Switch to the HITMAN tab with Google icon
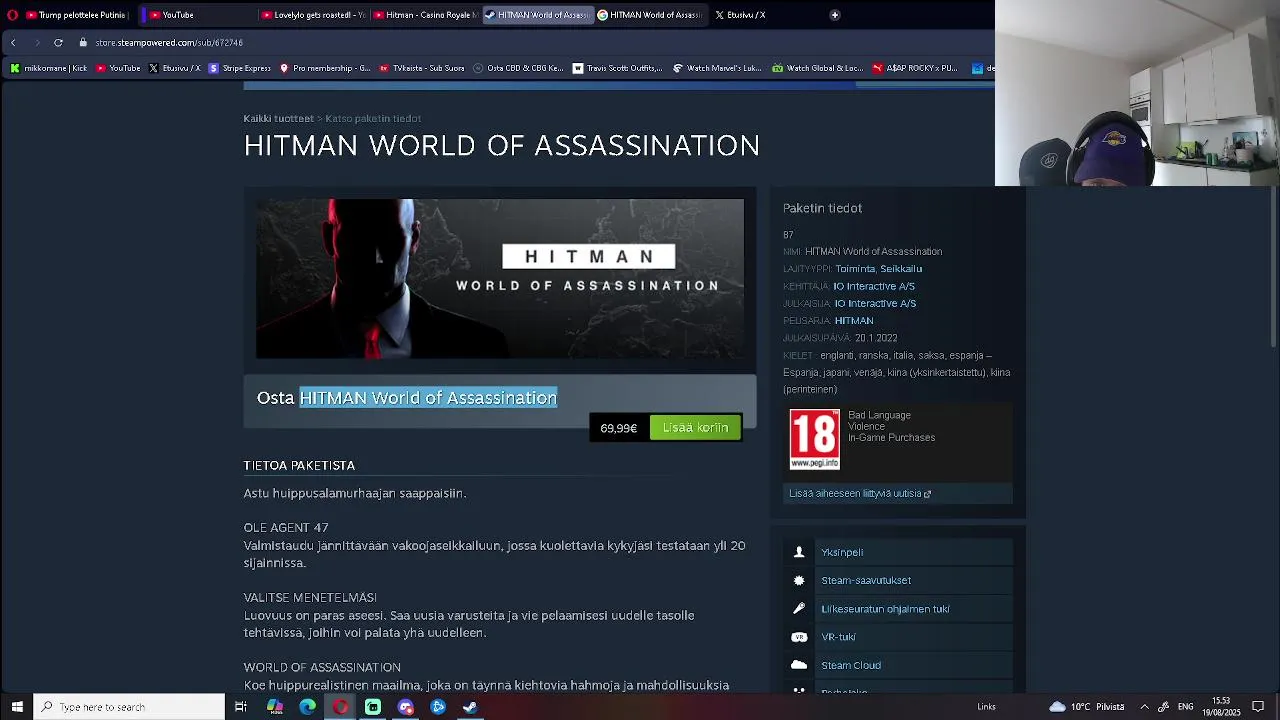The height and width of the screenshot is (720, 1280). click(650, 15)
